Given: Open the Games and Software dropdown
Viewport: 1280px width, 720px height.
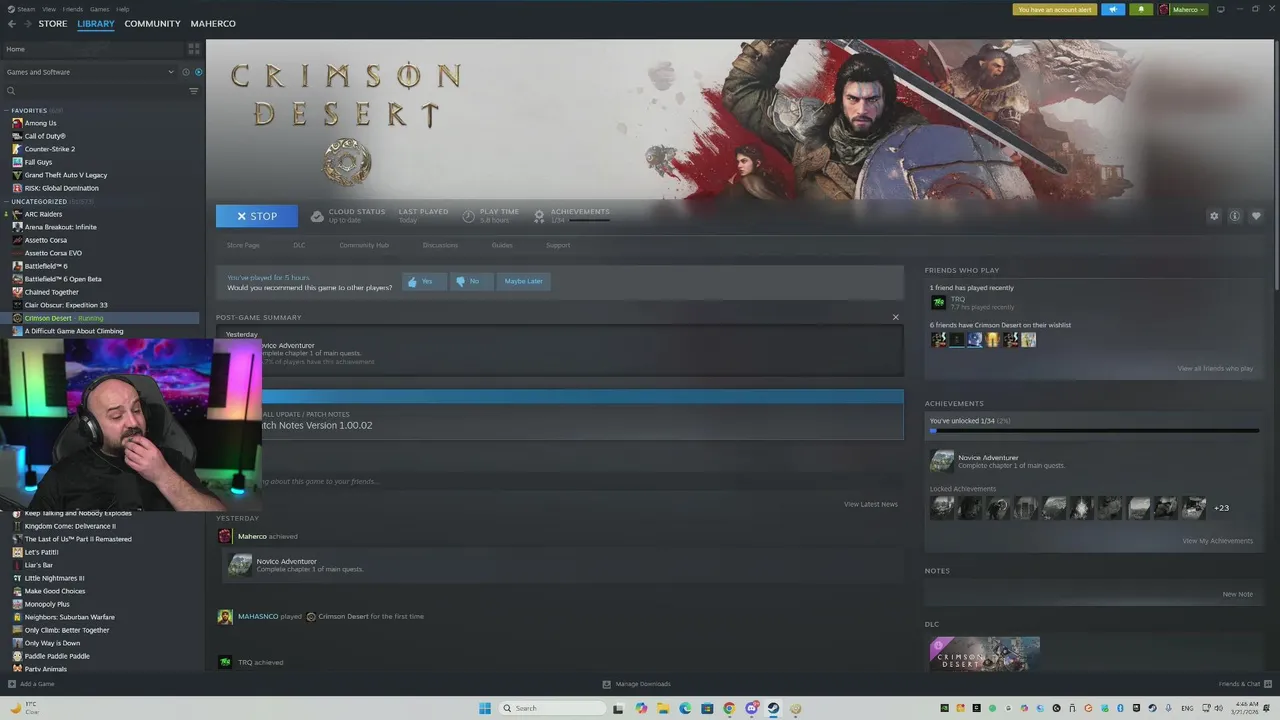Looking at the screenshot, I should (x=88, y=72).
